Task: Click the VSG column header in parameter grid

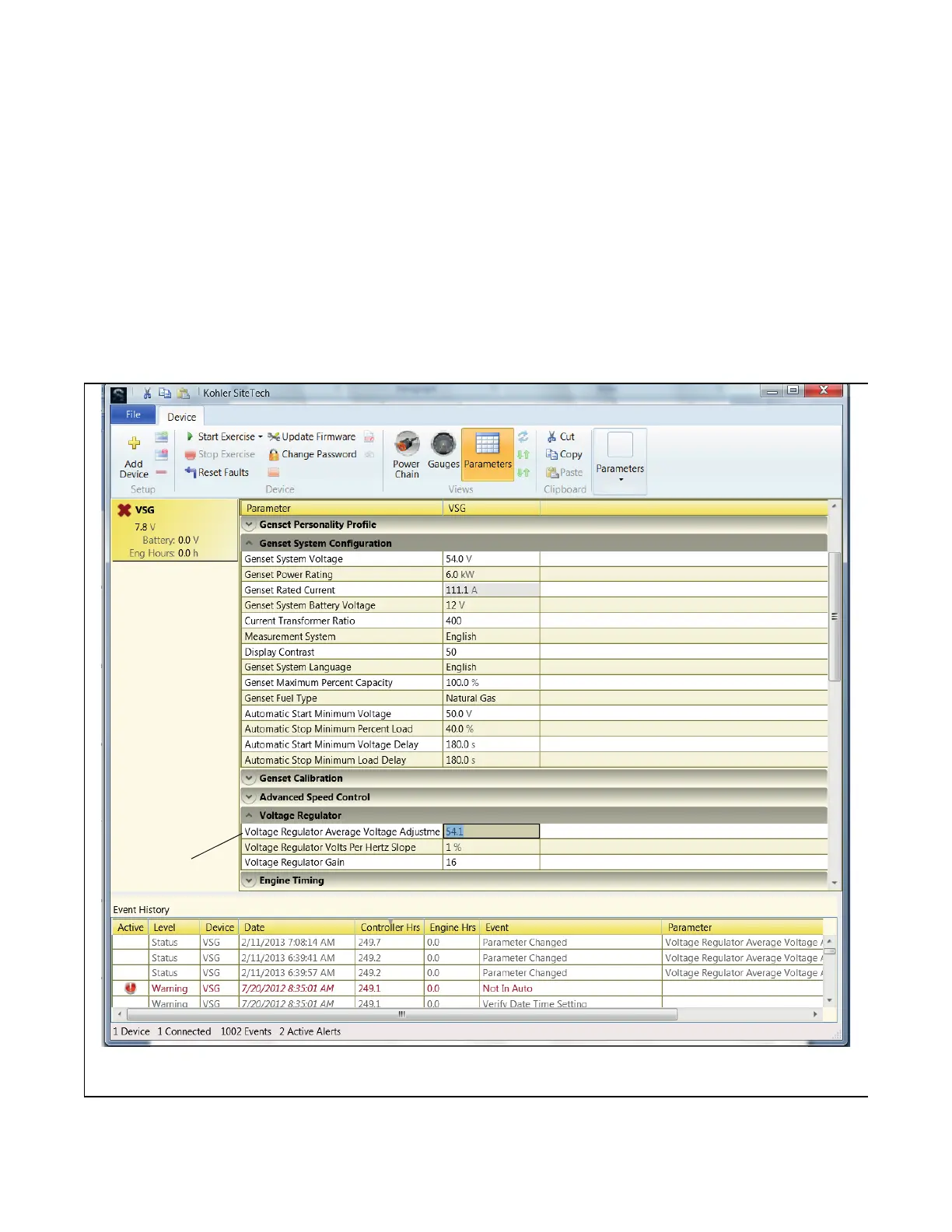Action: (x=492, y=508)
